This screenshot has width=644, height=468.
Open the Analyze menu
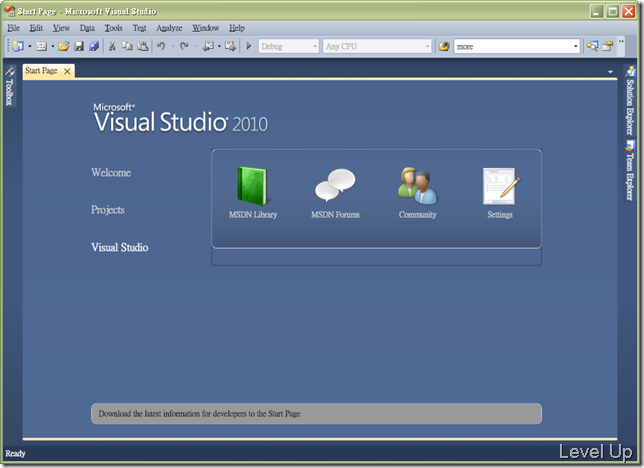pos(169,28)
